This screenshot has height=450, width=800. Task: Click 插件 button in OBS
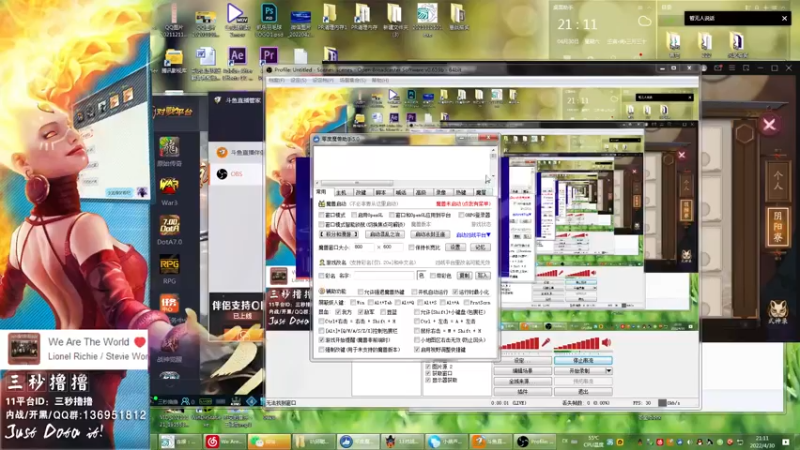coord(522,392)
